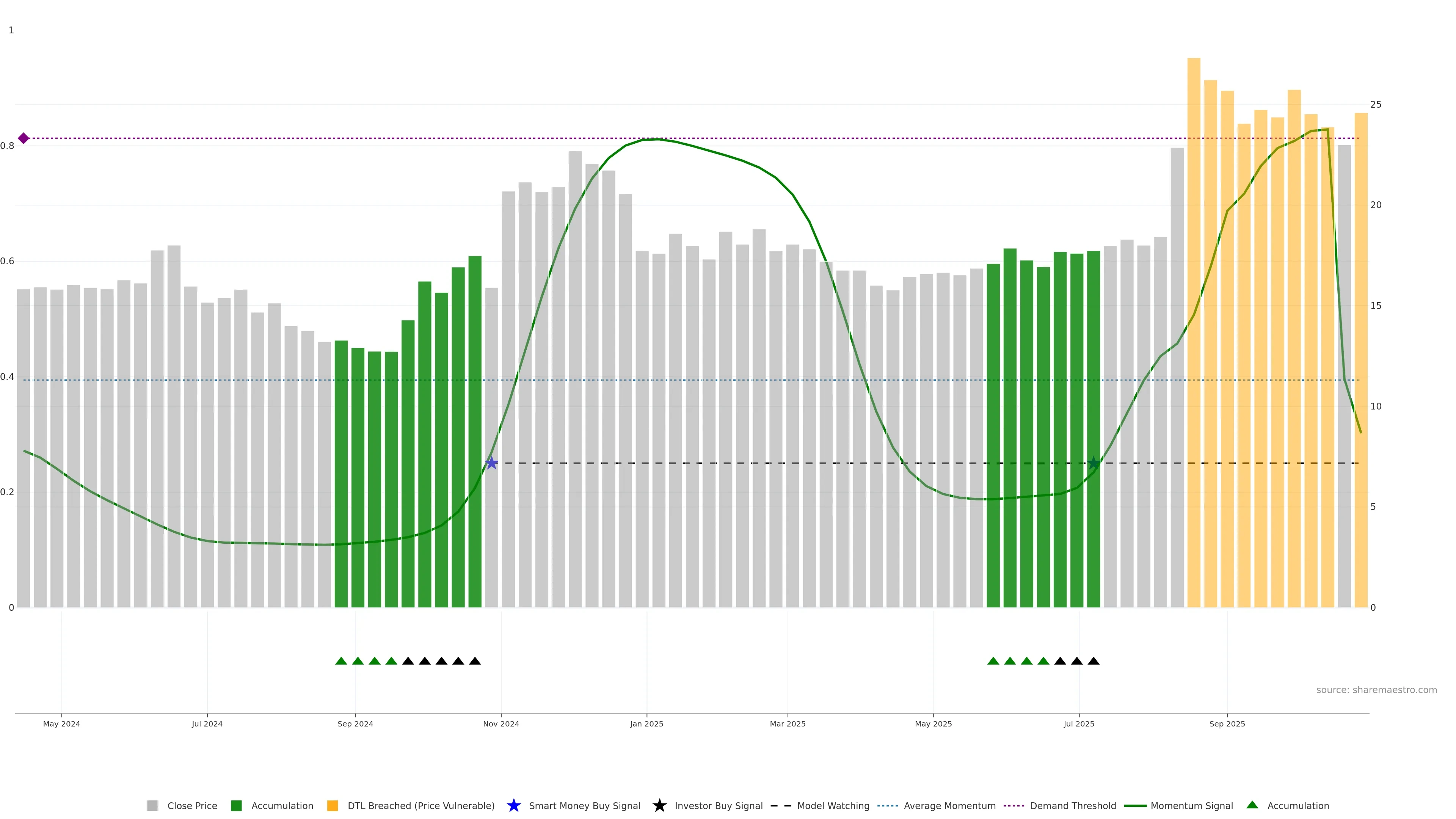
Task: Click the Sep 2025 axis label
Action: [x=1227, y=724]
